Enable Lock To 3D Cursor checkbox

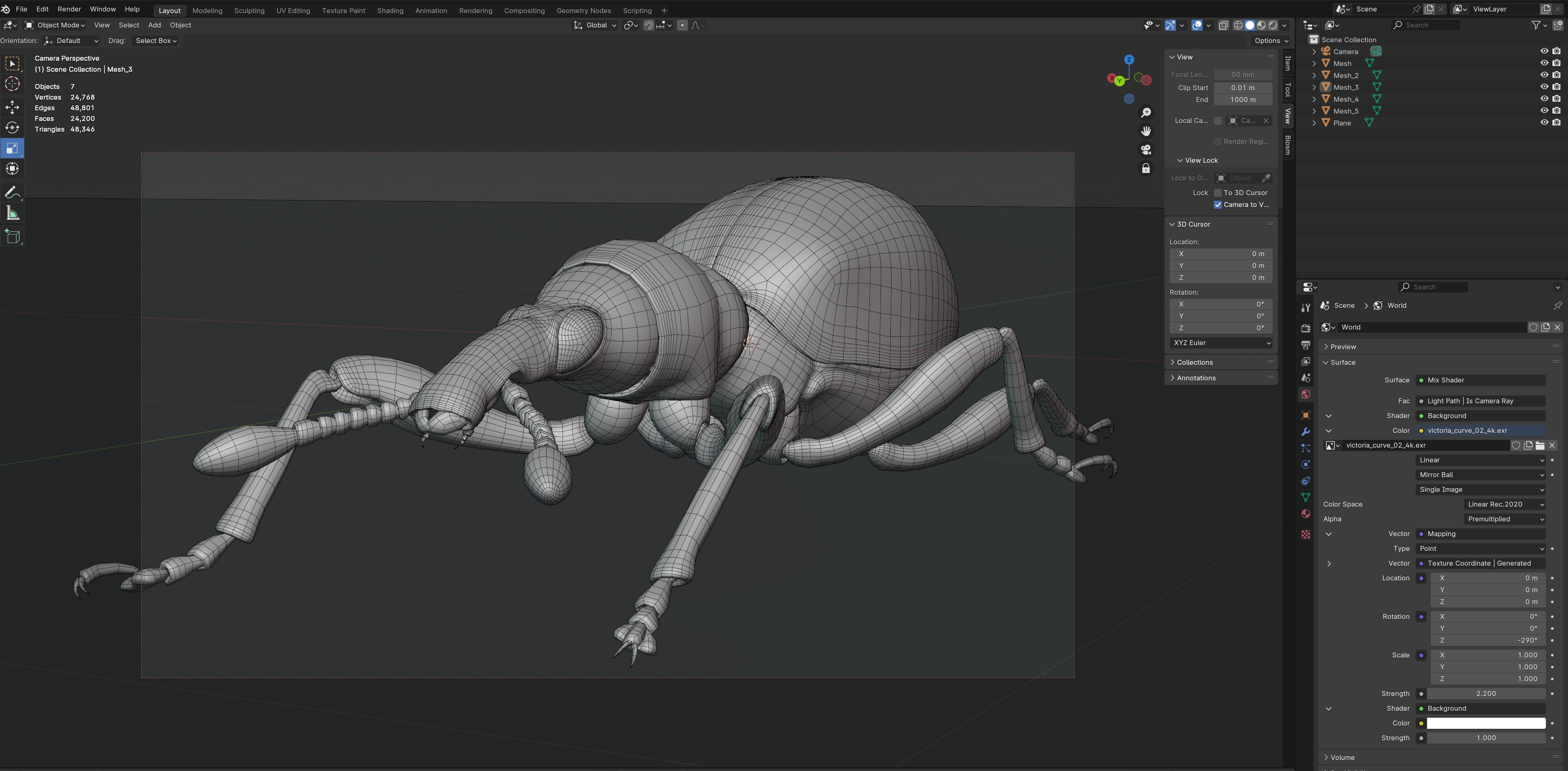tap(1217, 193)
